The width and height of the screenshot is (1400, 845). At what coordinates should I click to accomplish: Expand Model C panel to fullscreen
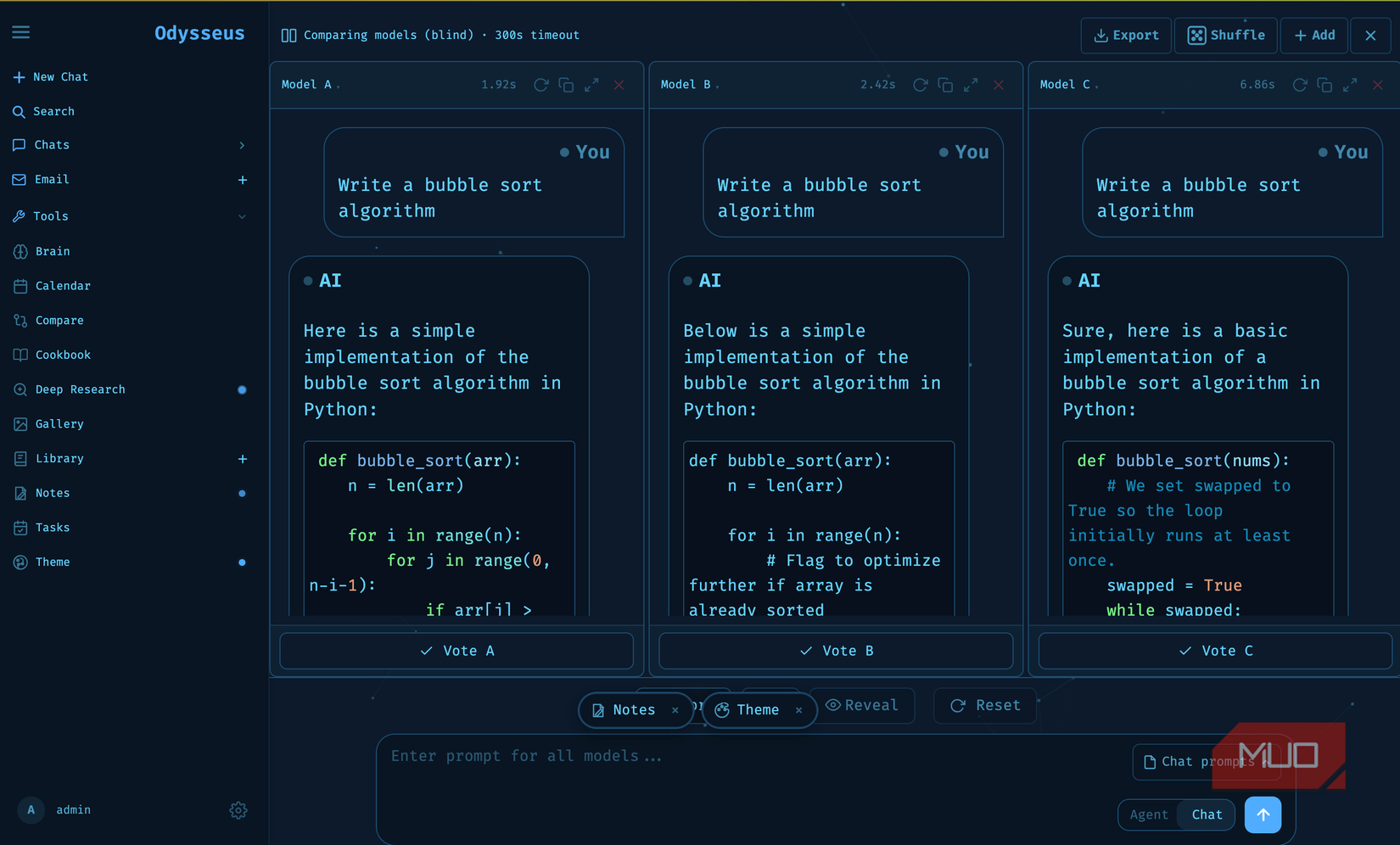coord(1350,85)
